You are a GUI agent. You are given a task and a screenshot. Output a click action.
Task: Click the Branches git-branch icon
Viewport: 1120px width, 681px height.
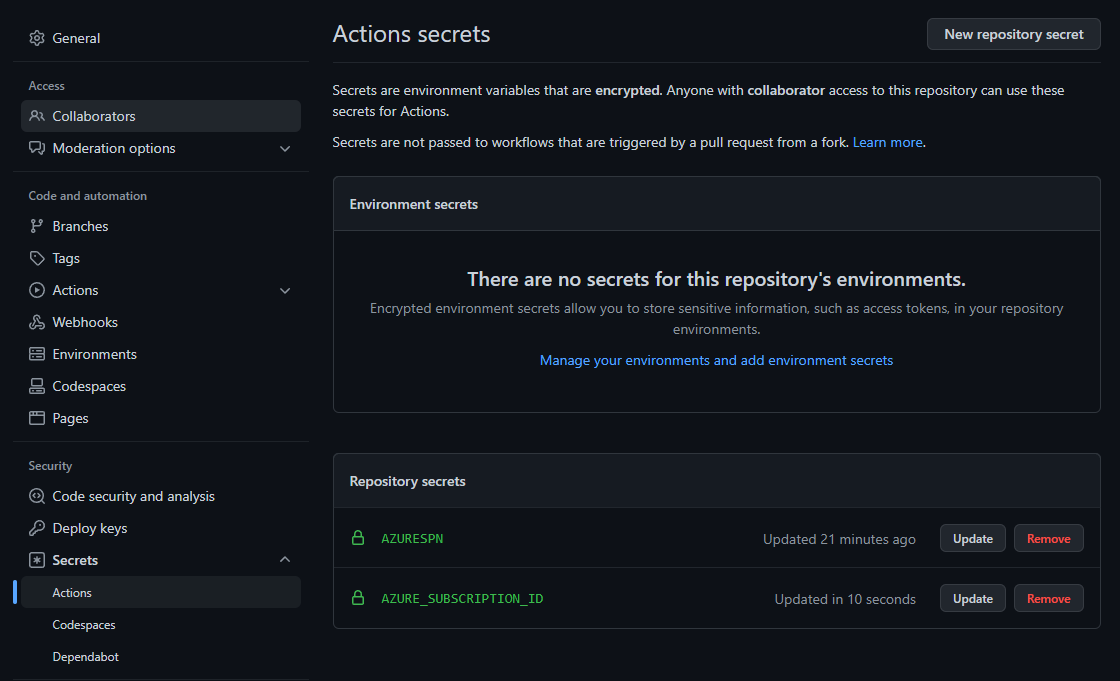point(36,226)
